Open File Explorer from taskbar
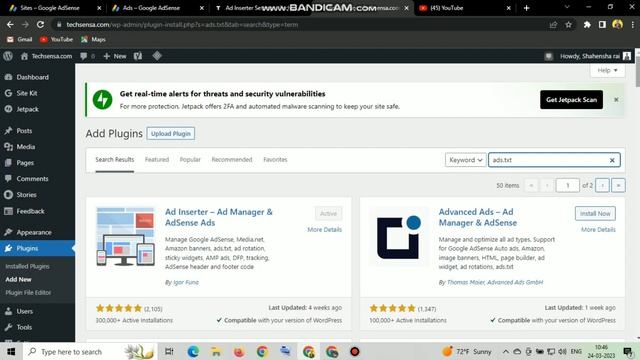The height and width of the screenshot is (360, 640). [216, 351]
